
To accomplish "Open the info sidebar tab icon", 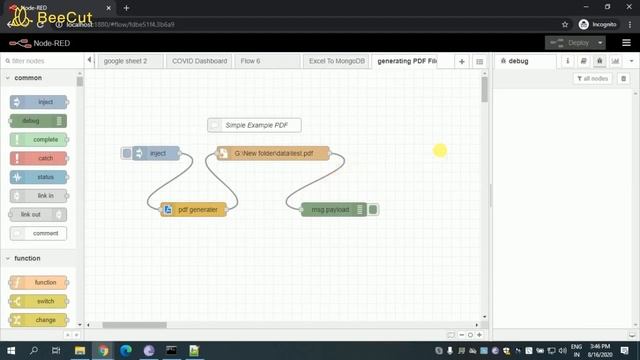I will click(x=567, y=61).
